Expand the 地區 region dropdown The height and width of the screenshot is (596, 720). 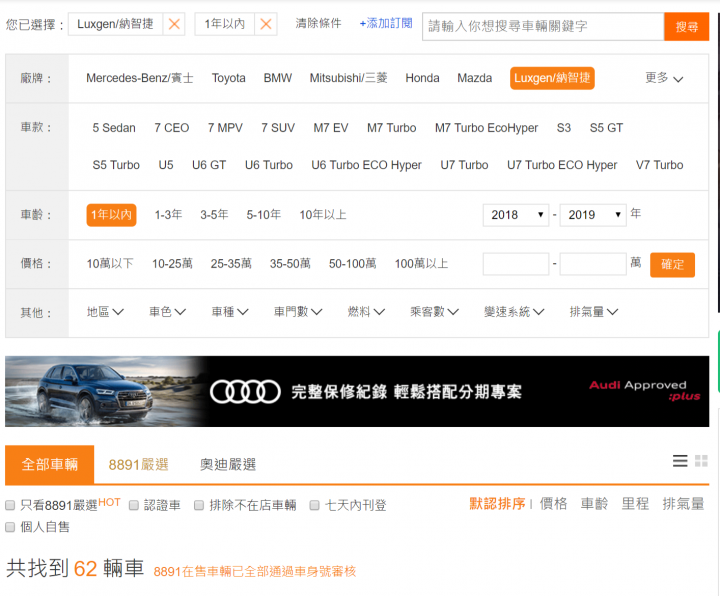pyautogui.click(x=105, y=312)
